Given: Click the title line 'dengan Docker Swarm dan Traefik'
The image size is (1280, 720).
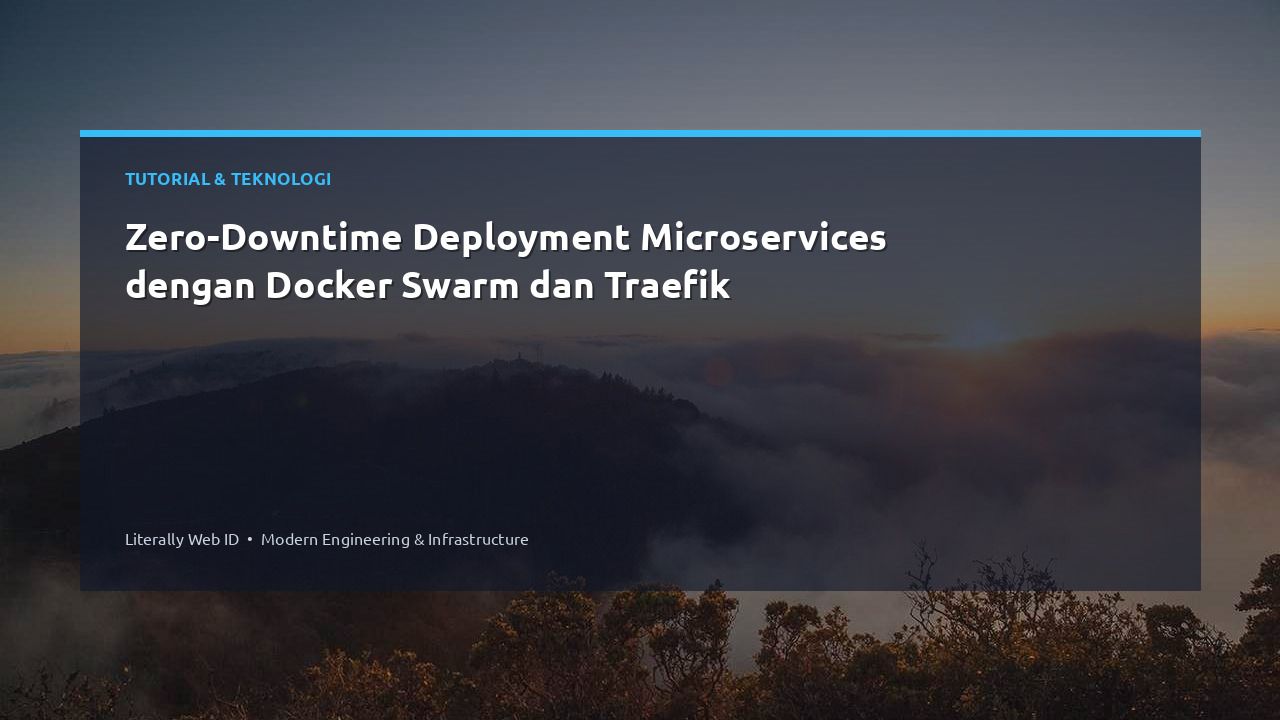Looking at the screenshot, I should tap(428, 286).
